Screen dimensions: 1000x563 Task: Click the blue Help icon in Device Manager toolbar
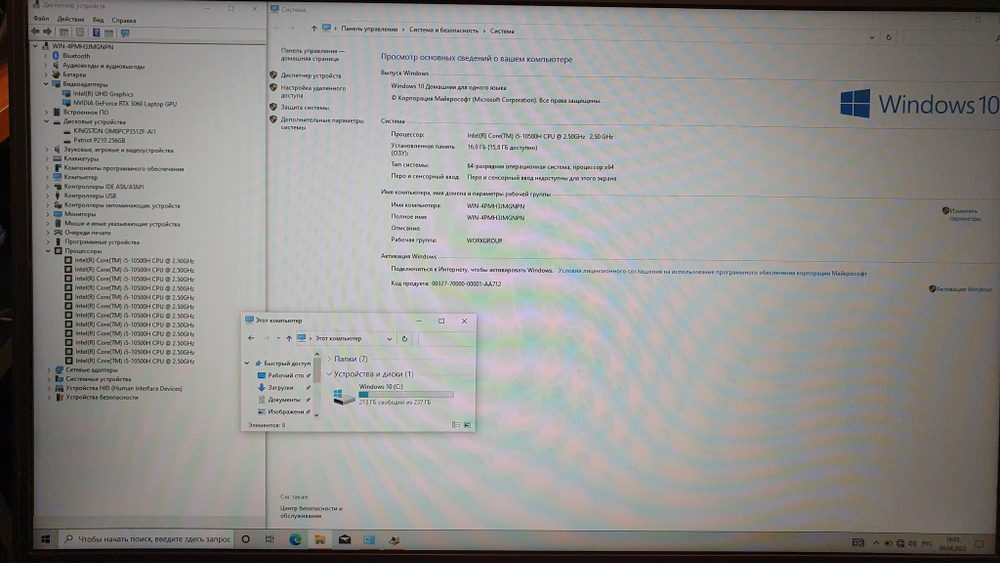(96, 32)
